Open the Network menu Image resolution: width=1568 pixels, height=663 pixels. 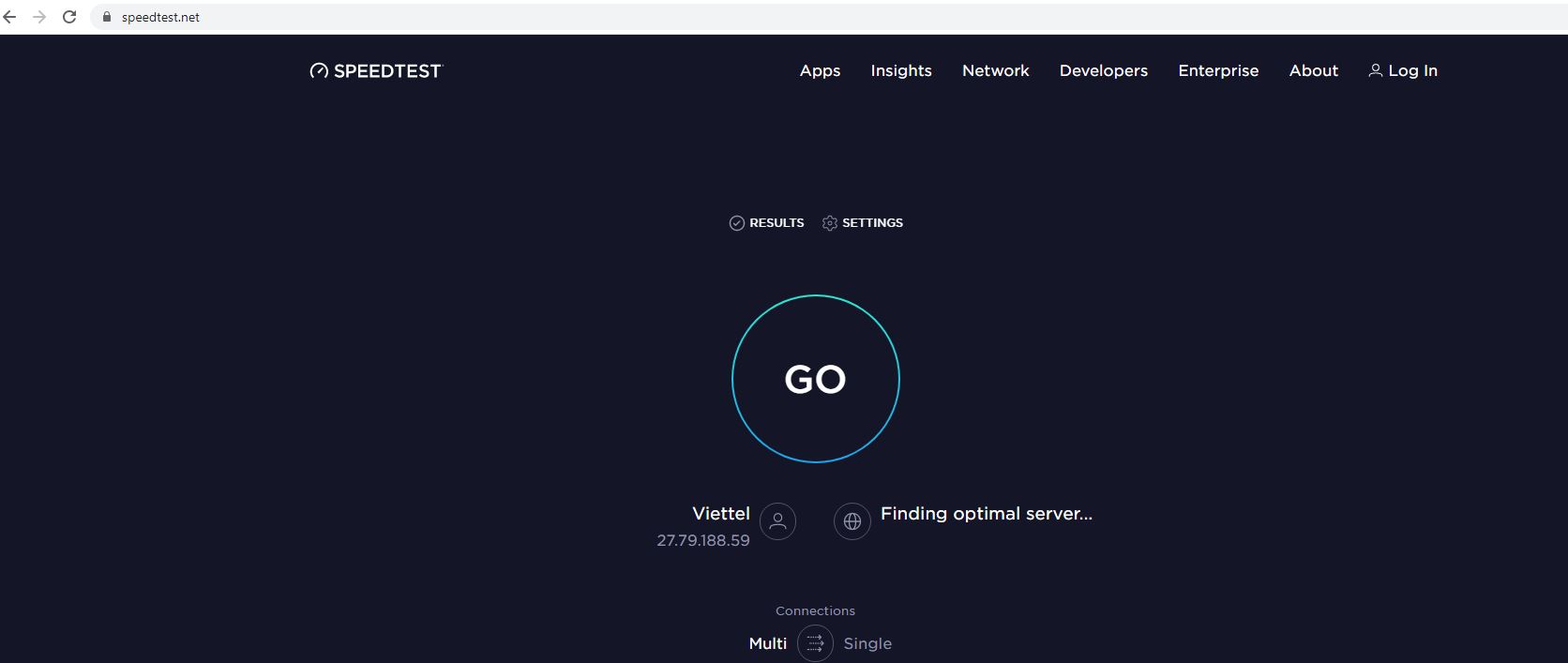tap(996, 70)
